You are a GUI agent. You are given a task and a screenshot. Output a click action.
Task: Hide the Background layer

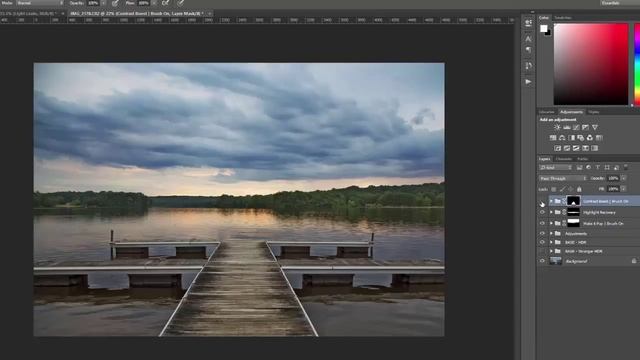(x=542, y=261)
